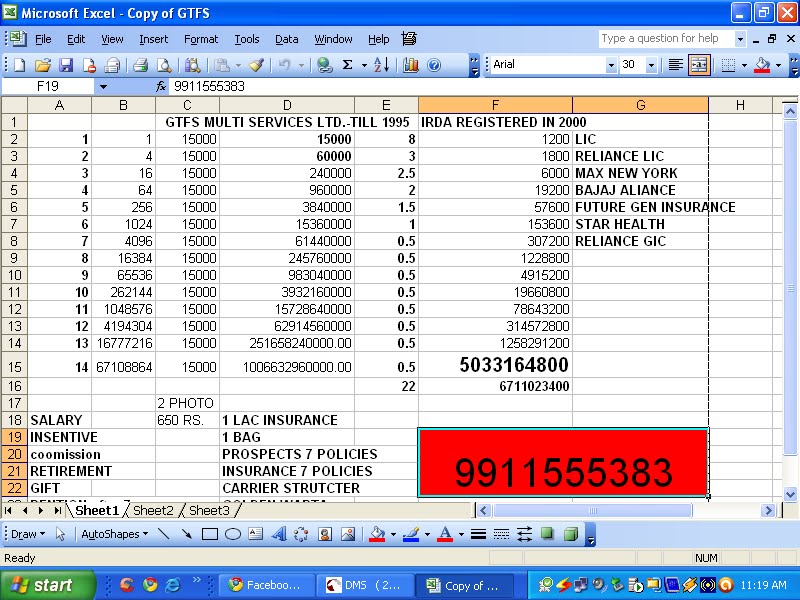
Task: Open Print Preview
Action: click(164, 65)
